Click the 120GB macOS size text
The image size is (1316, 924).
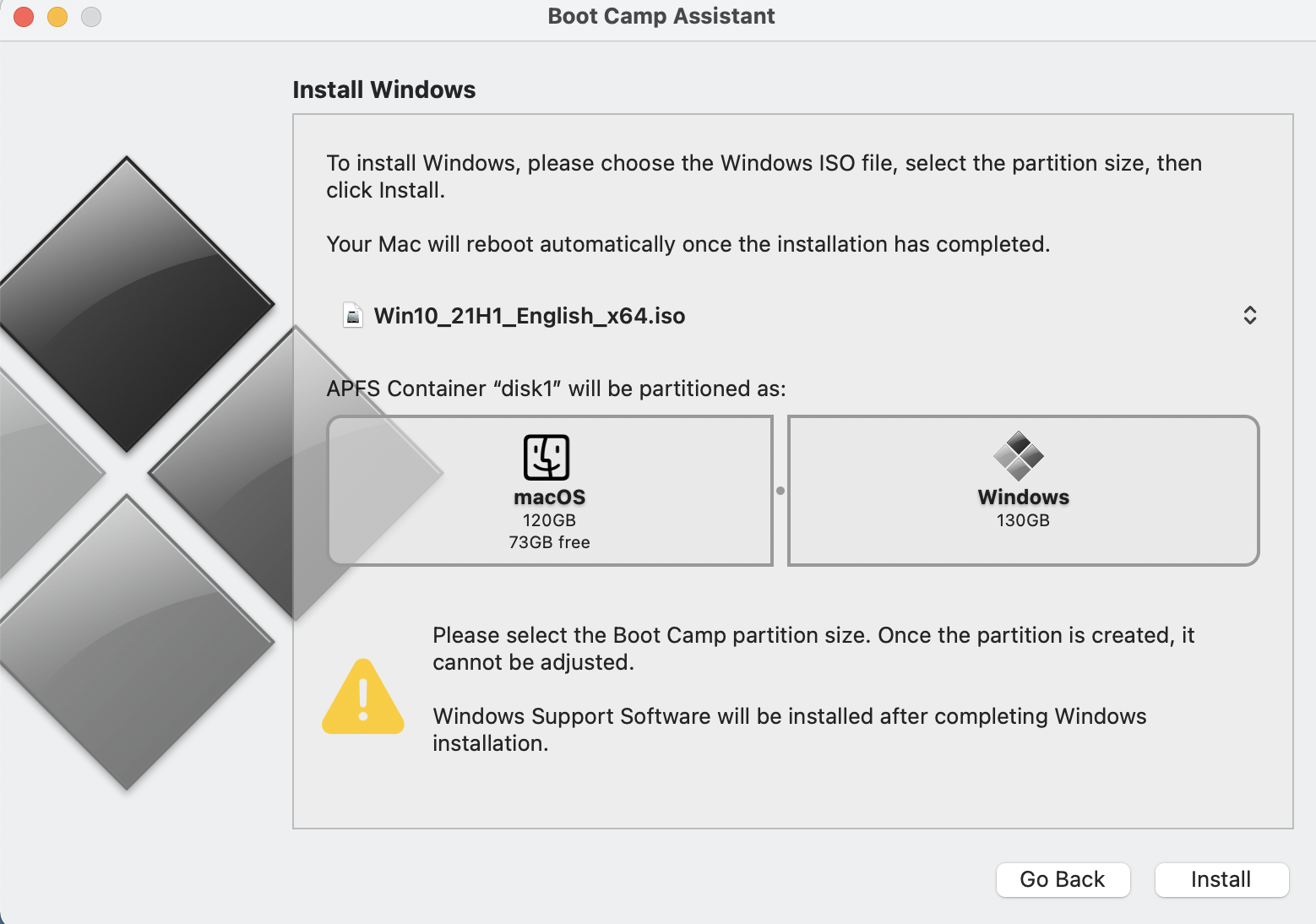coord(549,520)
